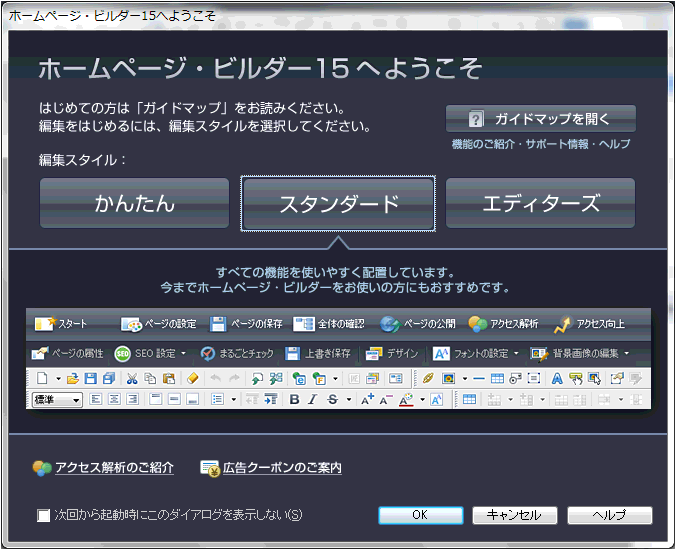The image size is (676, 550).
Task: Click the save all icon
Action: pos(109,378)
